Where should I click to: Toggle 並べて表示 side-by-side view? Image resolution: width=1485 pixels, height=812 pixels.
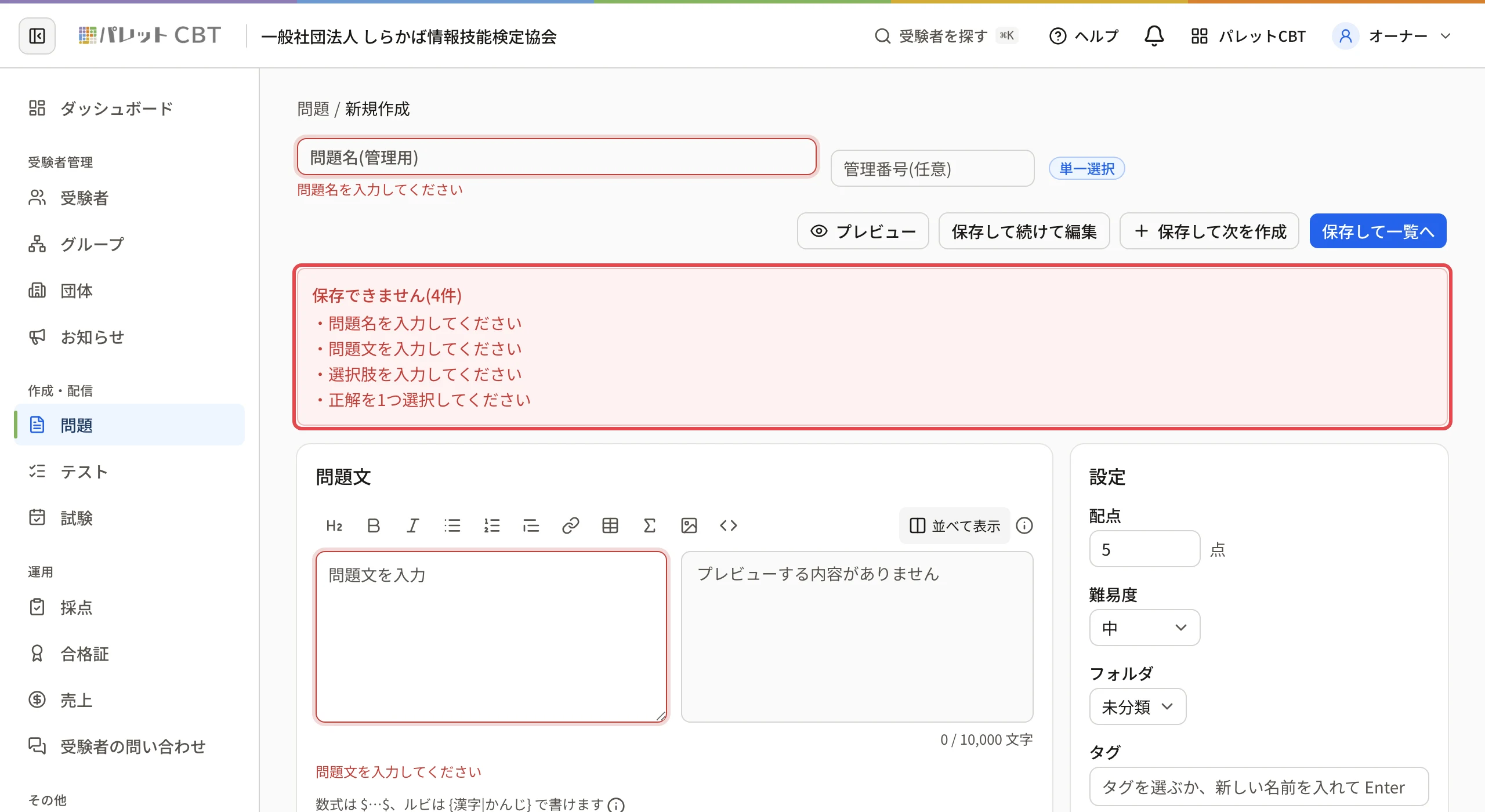[x=955, y=525]
